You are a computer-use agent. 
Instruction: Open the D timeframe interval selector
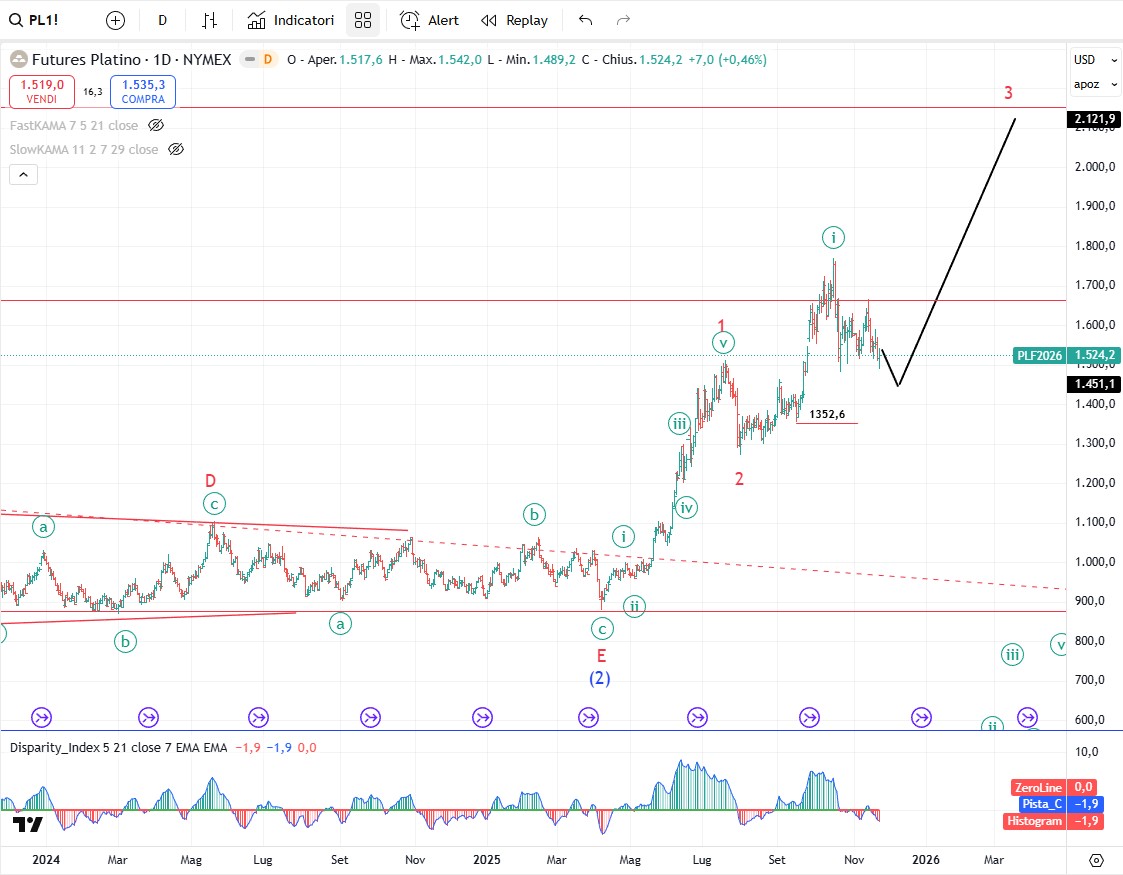162,20
